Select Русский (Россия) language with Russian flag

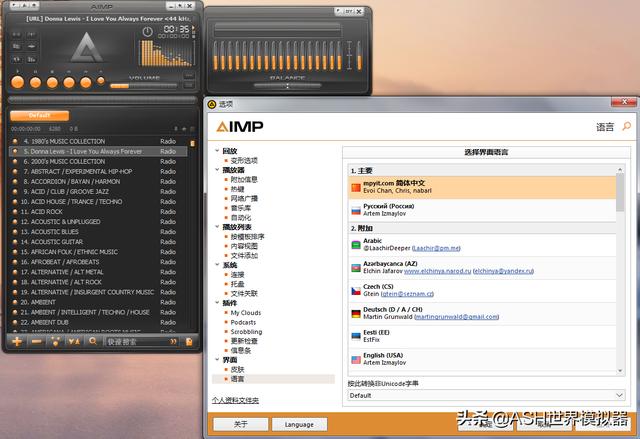(x=482, y=210)
